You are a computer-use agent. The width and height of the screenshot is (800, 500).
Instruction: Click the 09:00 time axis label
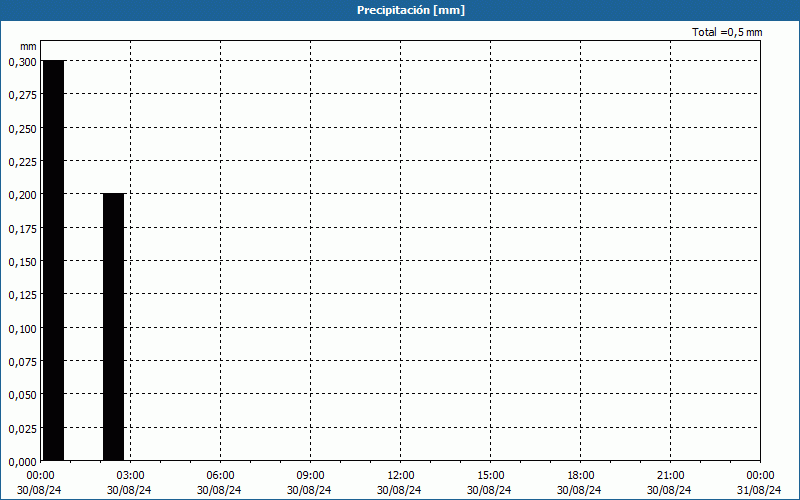[x=310, y=476]
